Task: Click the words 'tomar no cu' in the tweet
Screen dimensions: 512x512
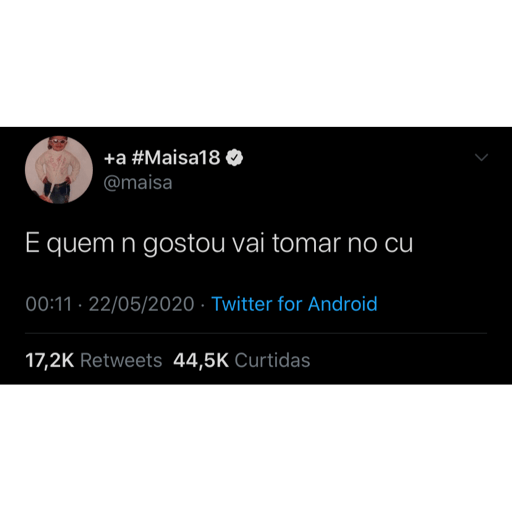Action: [342, 244]
